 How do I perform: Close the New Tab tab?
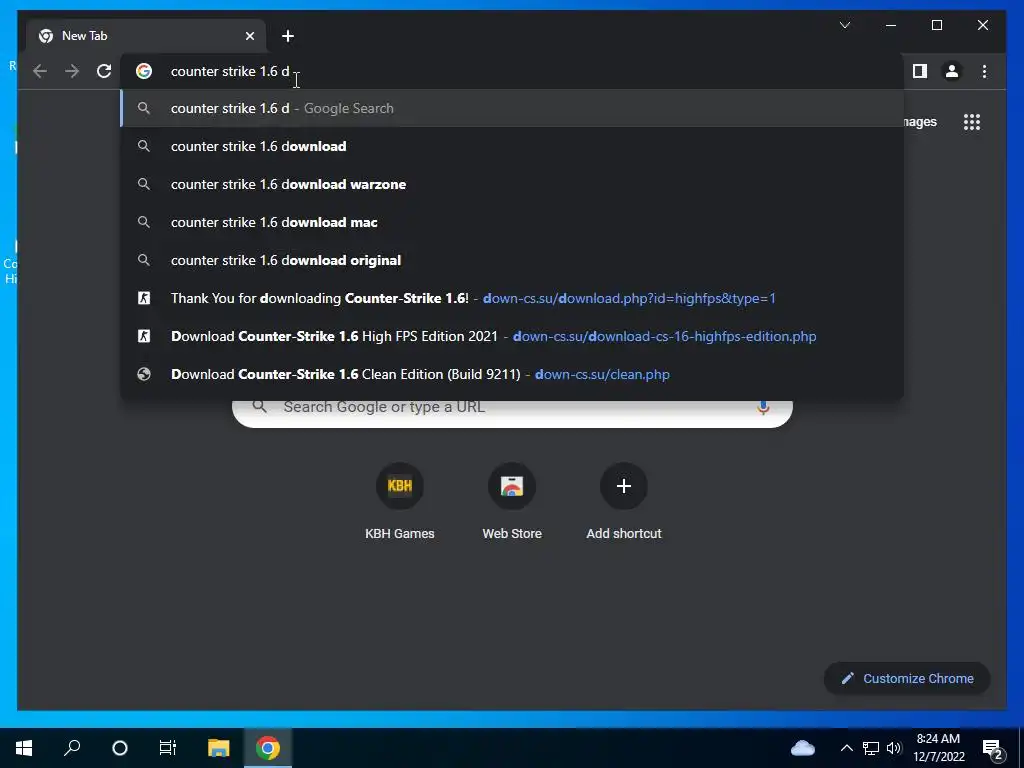click(249, 36)
